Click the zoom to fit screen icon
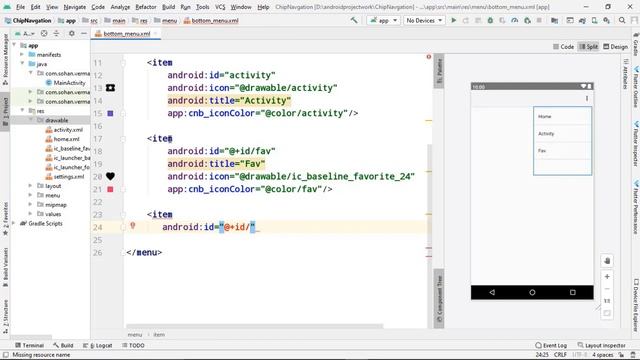The width and height of the screenshot is (640, 360). click(607, 313)
